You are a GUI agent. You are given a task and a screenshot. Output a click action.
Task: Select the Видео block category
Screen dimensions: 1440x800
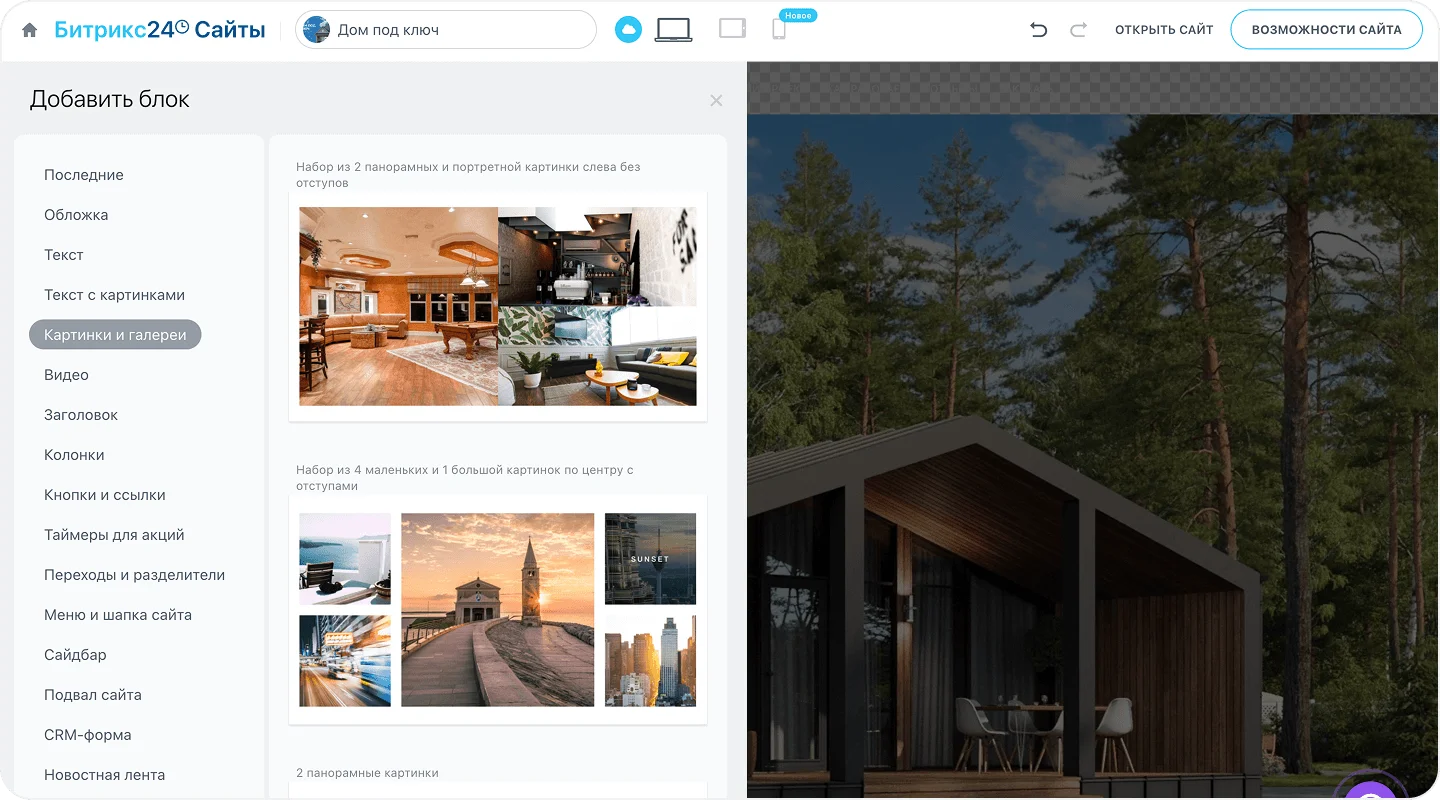tap(66, 375)
